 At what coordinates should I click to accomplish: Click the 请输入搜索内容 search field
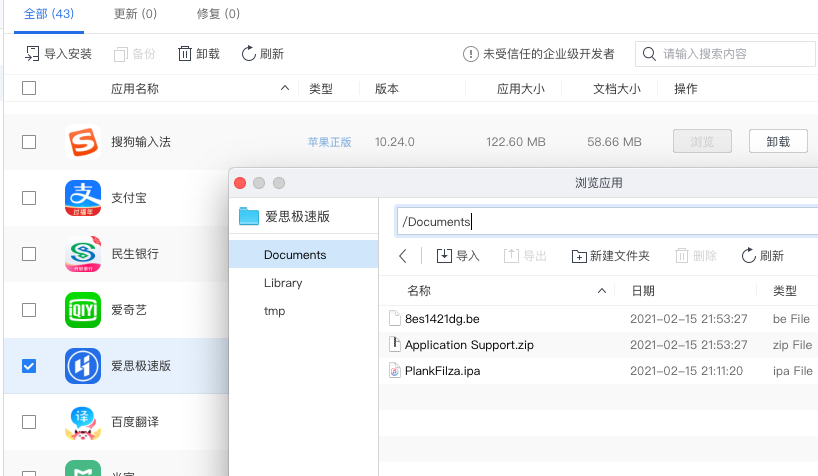click(x=725, y=54)
